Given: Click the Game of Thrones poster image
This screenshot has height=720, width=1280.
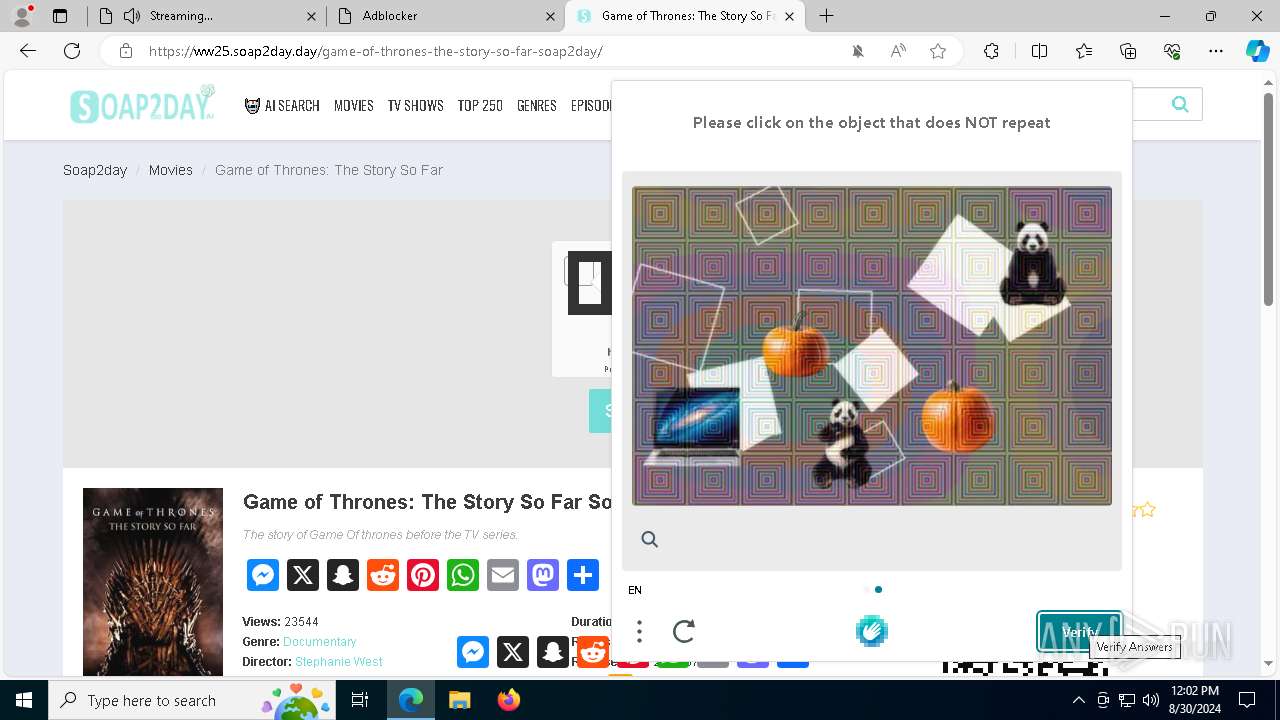Looking at the screenshot, I should point(153,582).
